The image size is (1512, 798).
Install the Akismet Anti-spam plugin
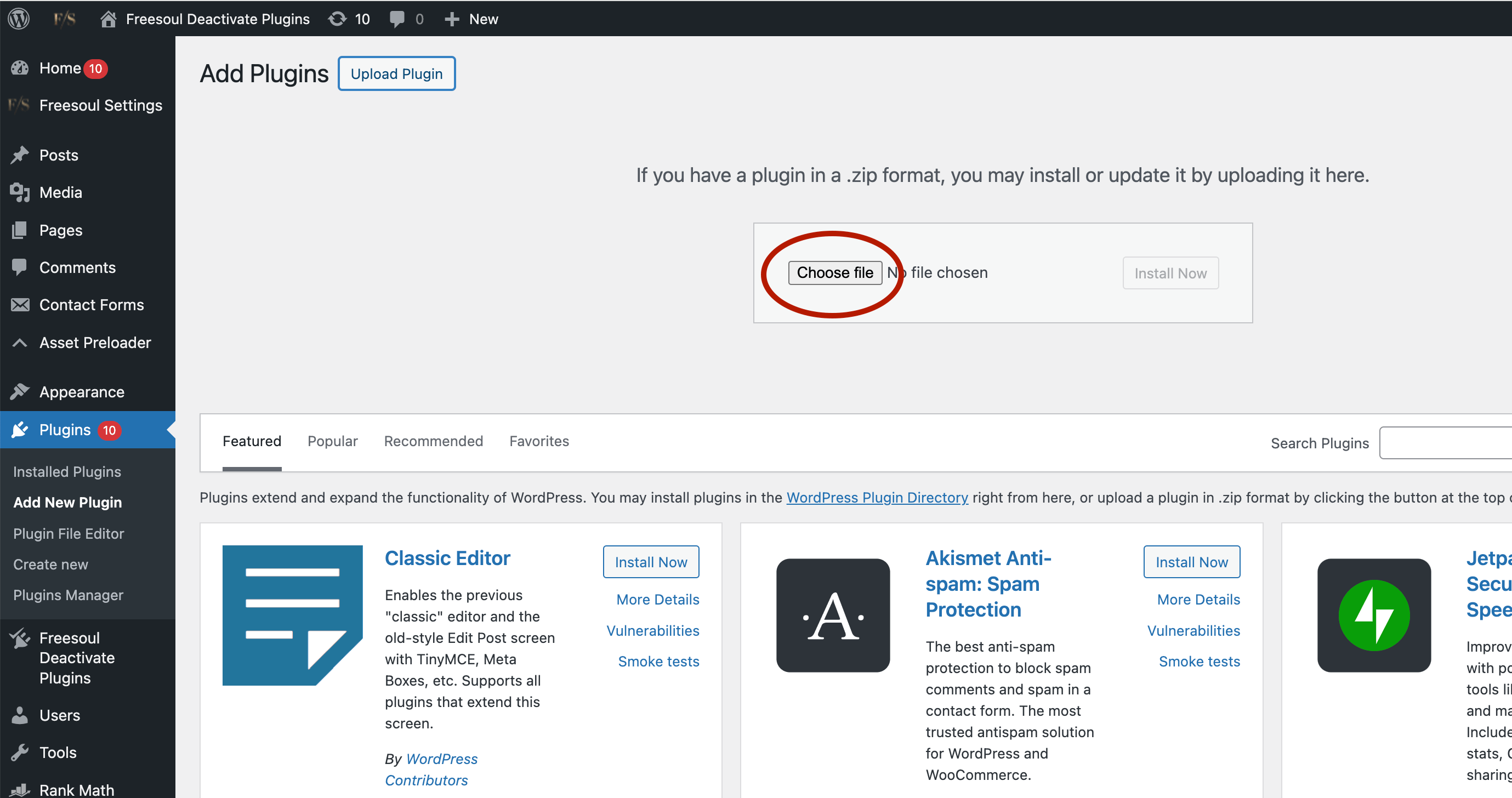(1191, 562)
